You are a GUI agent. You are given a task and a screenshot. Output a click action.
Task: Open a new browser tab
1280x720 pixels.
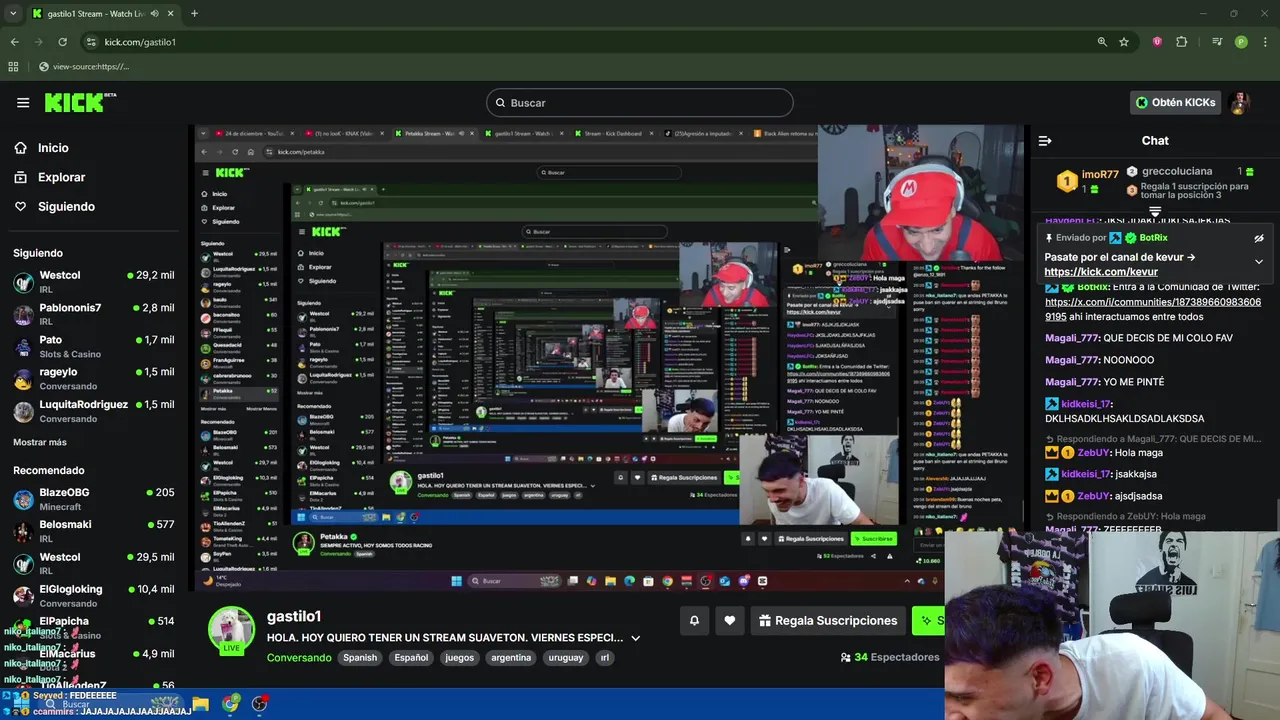click(194, 14)
